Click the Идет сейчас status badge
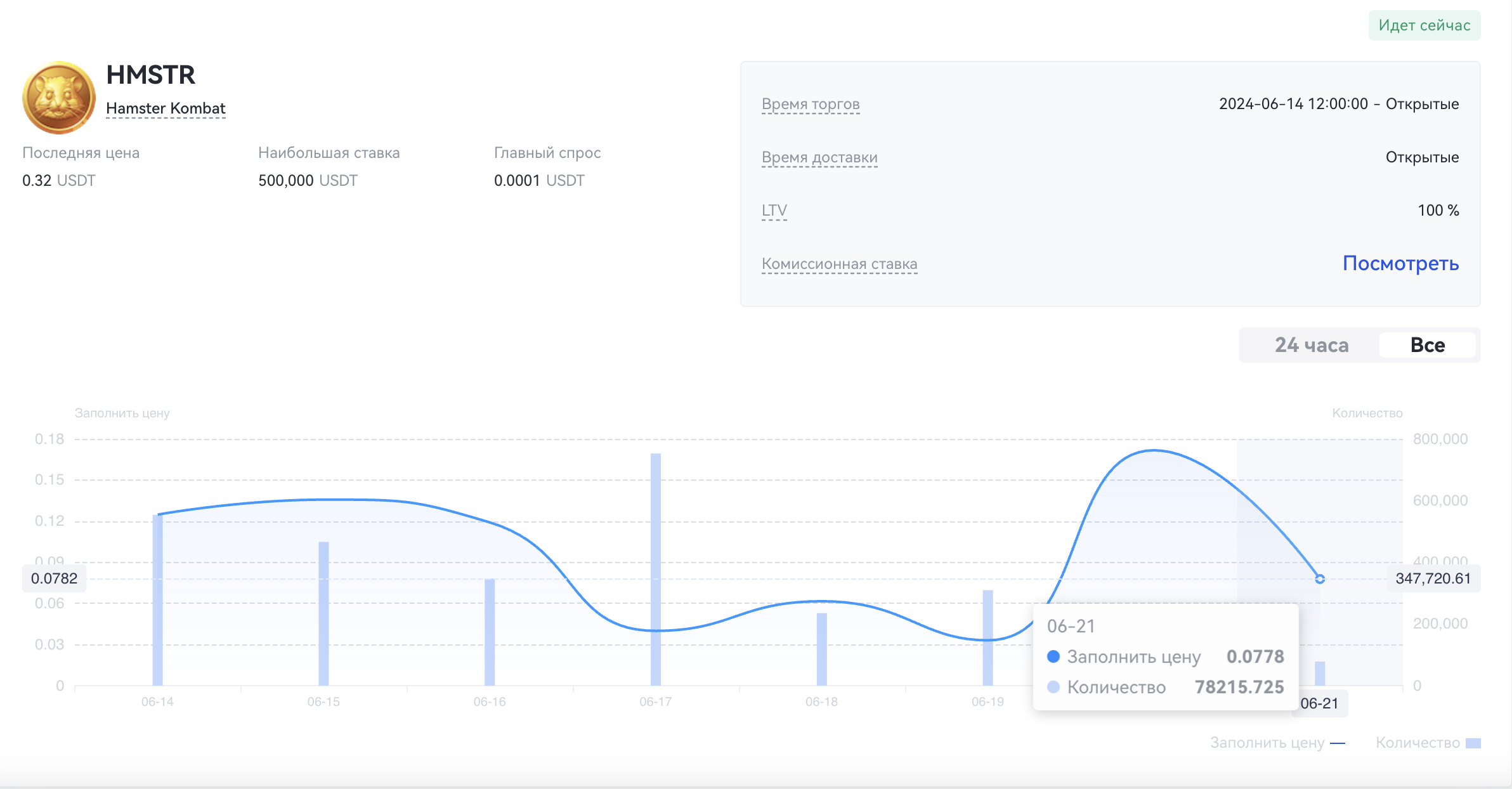This screenshot has width=1512, height=789. tap(1424, 25)
